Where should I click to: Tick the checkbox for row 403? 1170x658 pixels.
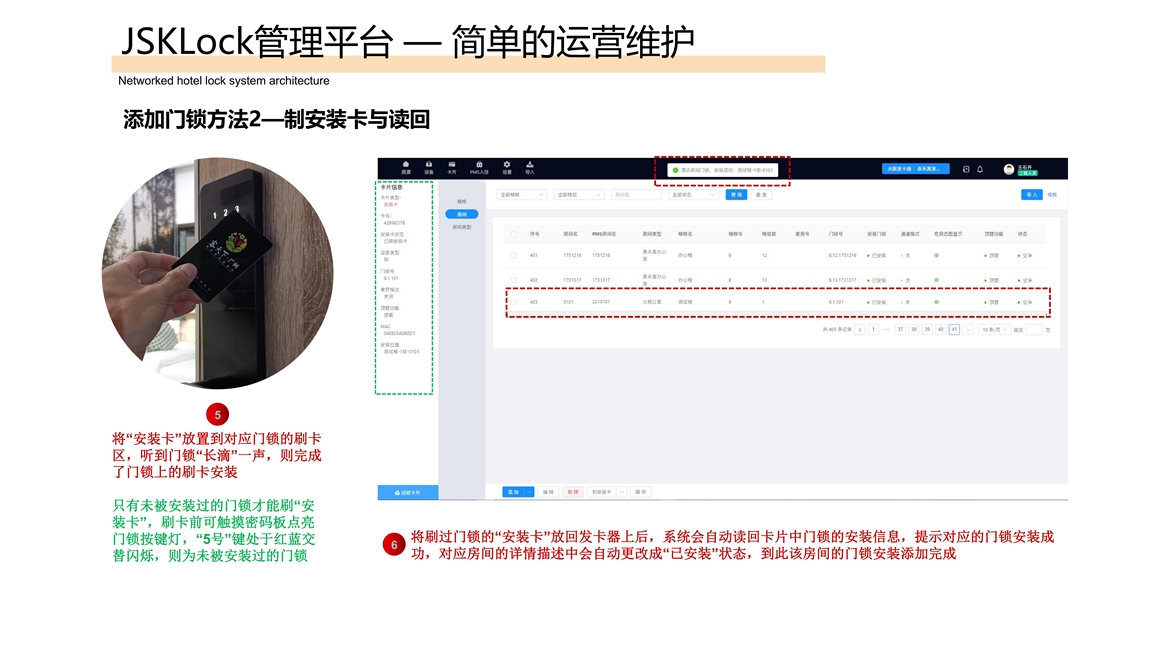[514, 301]
